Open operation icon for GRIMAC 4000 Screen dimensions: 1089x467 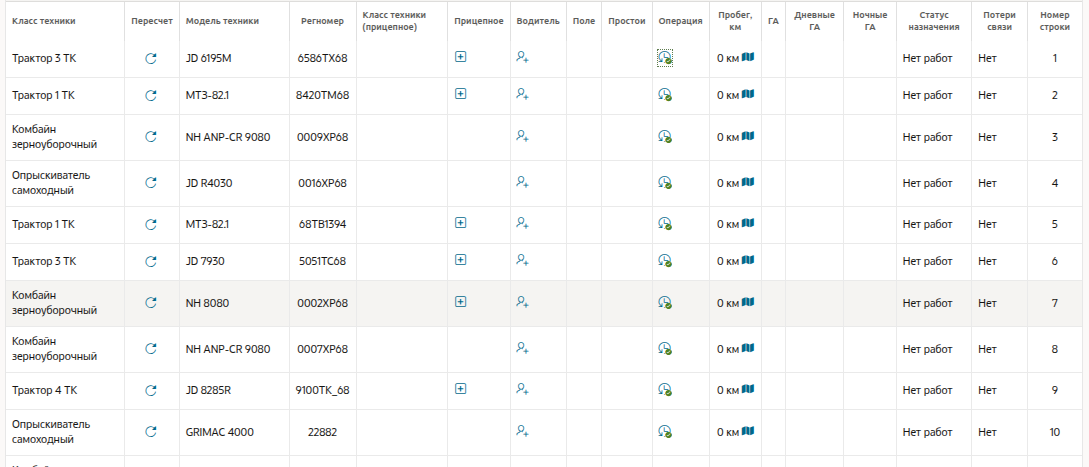665,432
